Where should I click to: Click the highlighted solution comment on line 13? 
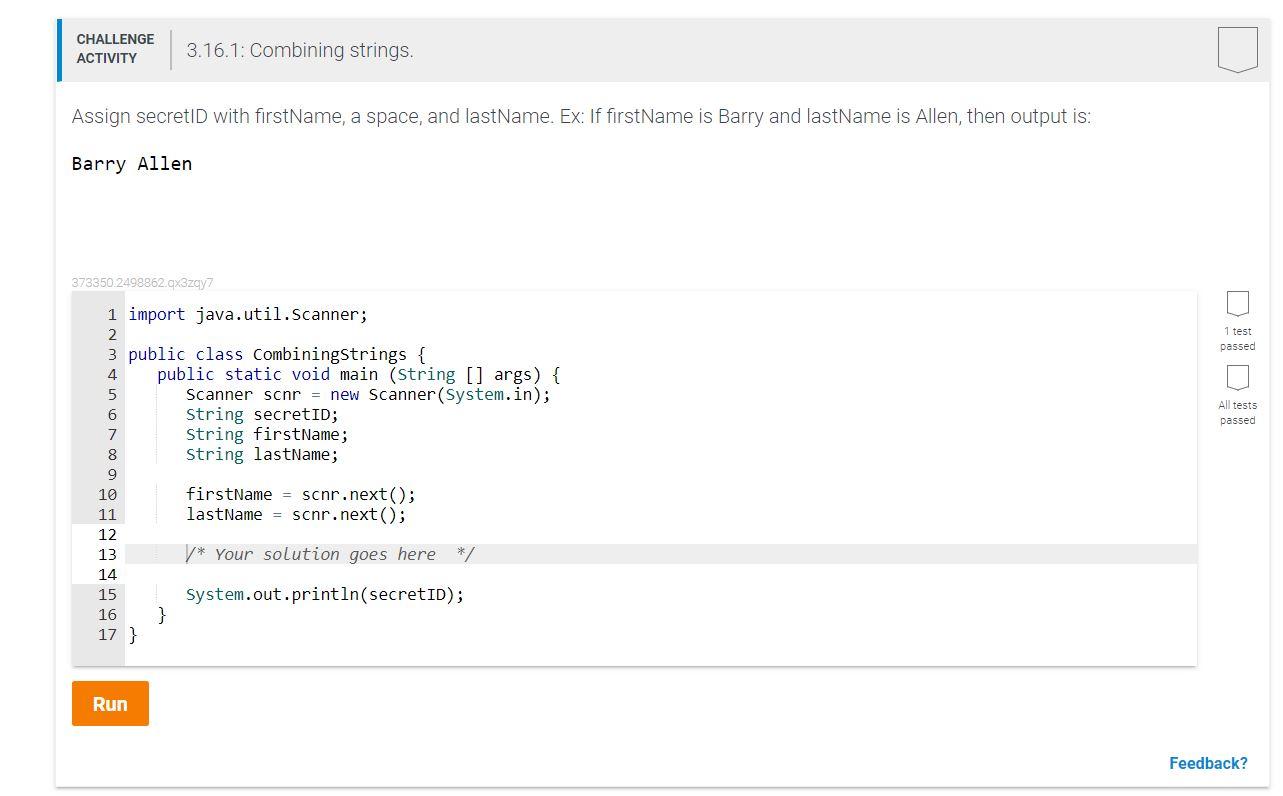pos(330,554)
